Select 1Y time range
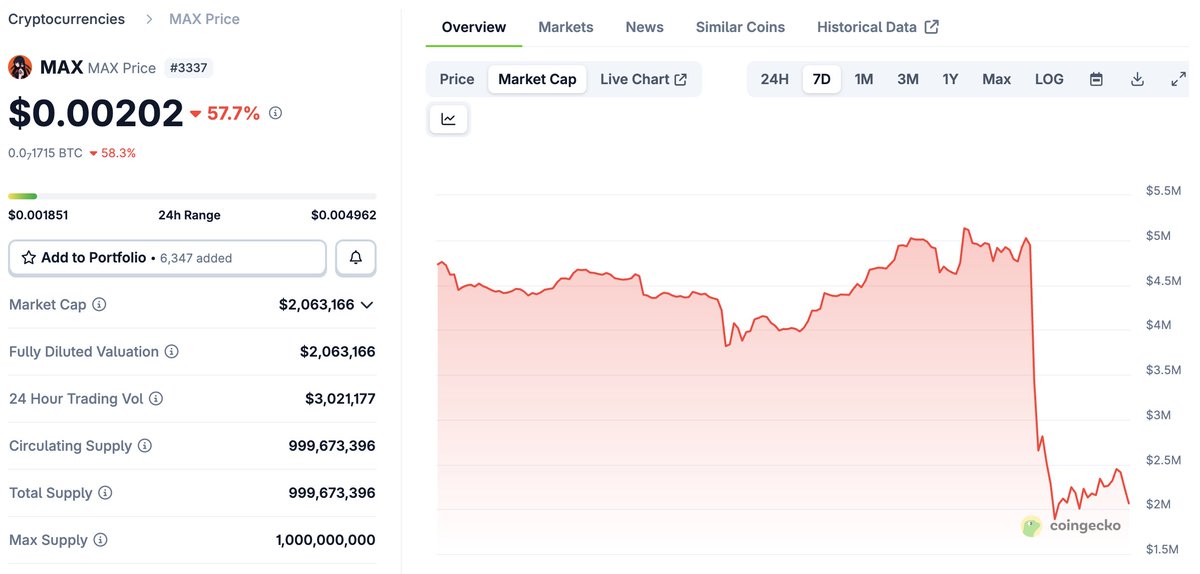The image size is (1200, 574). (950, 79)
